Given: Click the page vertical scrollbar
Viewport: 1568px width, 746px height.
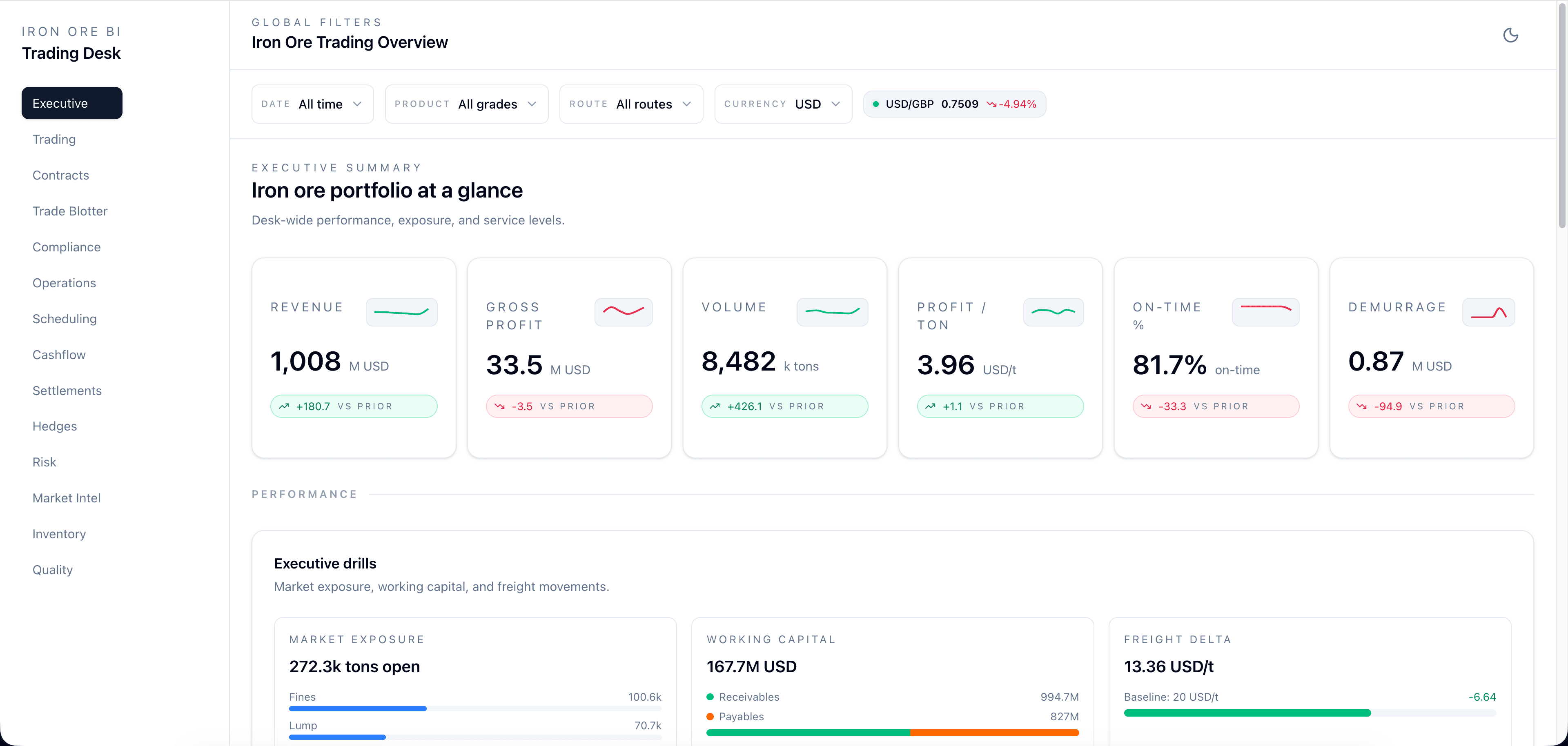Looking at the screenshot, I should [1561, 115].
